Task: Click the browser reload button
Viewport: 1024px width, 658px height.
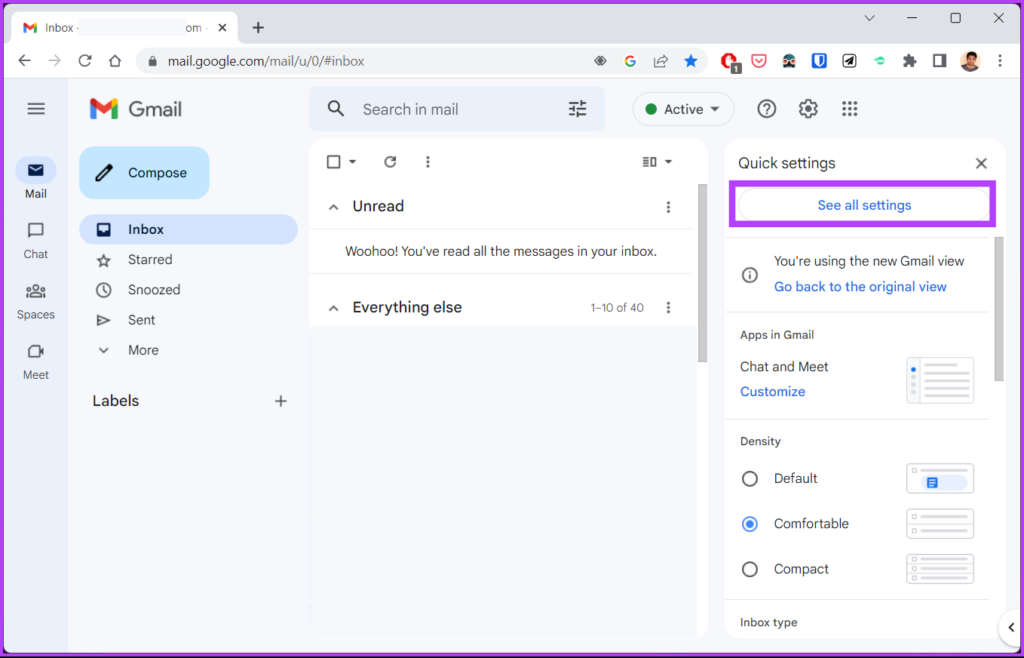Action: (x=85, y=61)
